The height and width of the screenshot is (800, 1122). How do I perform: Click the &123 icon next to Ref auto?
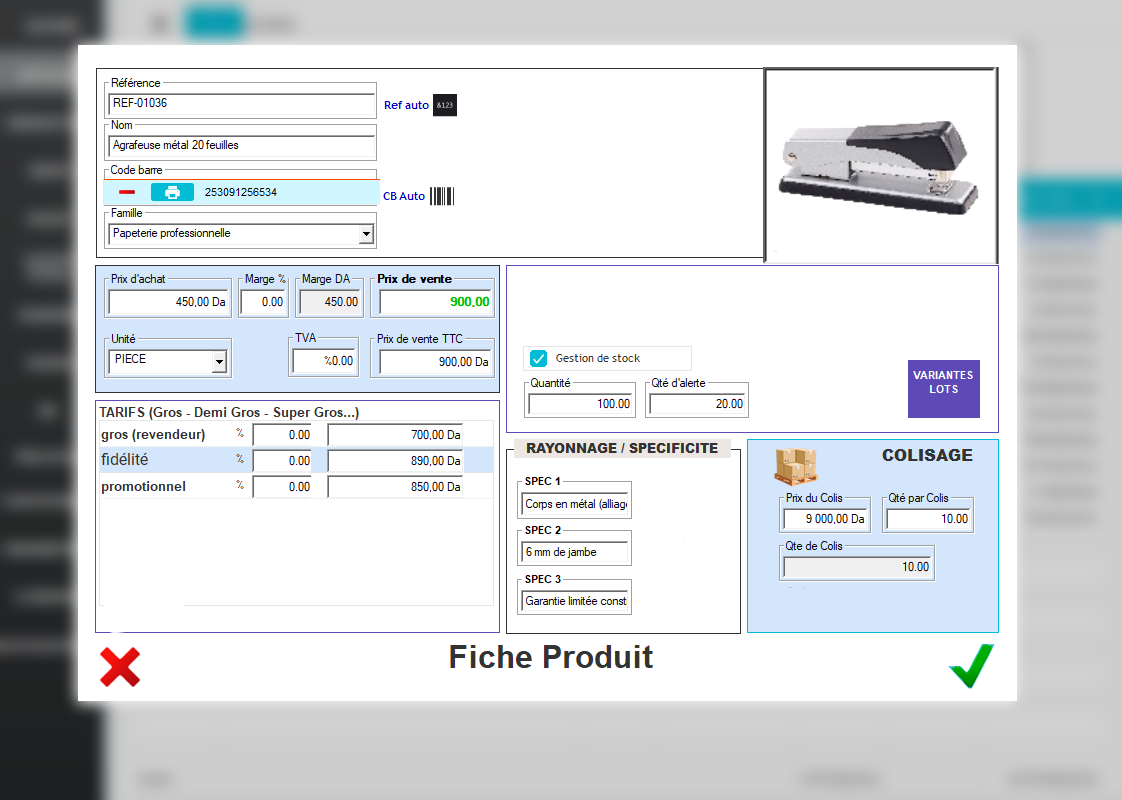point(444,105)
